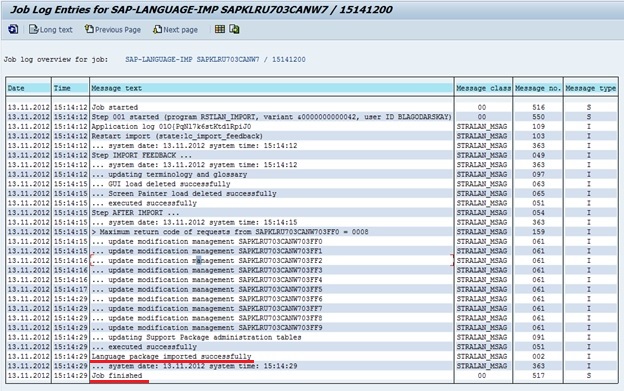Open Long text for the selected entry
624x391 pixels.
coord(51,29)
